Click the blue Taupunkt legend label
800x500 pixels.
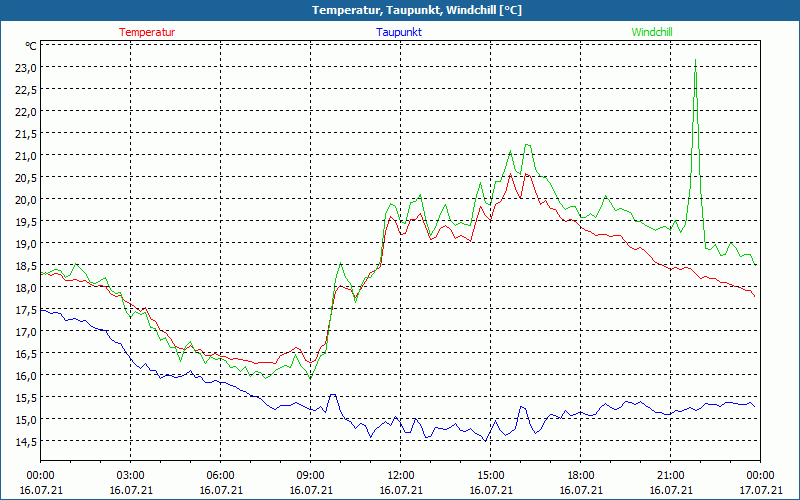tap(399, 32)
